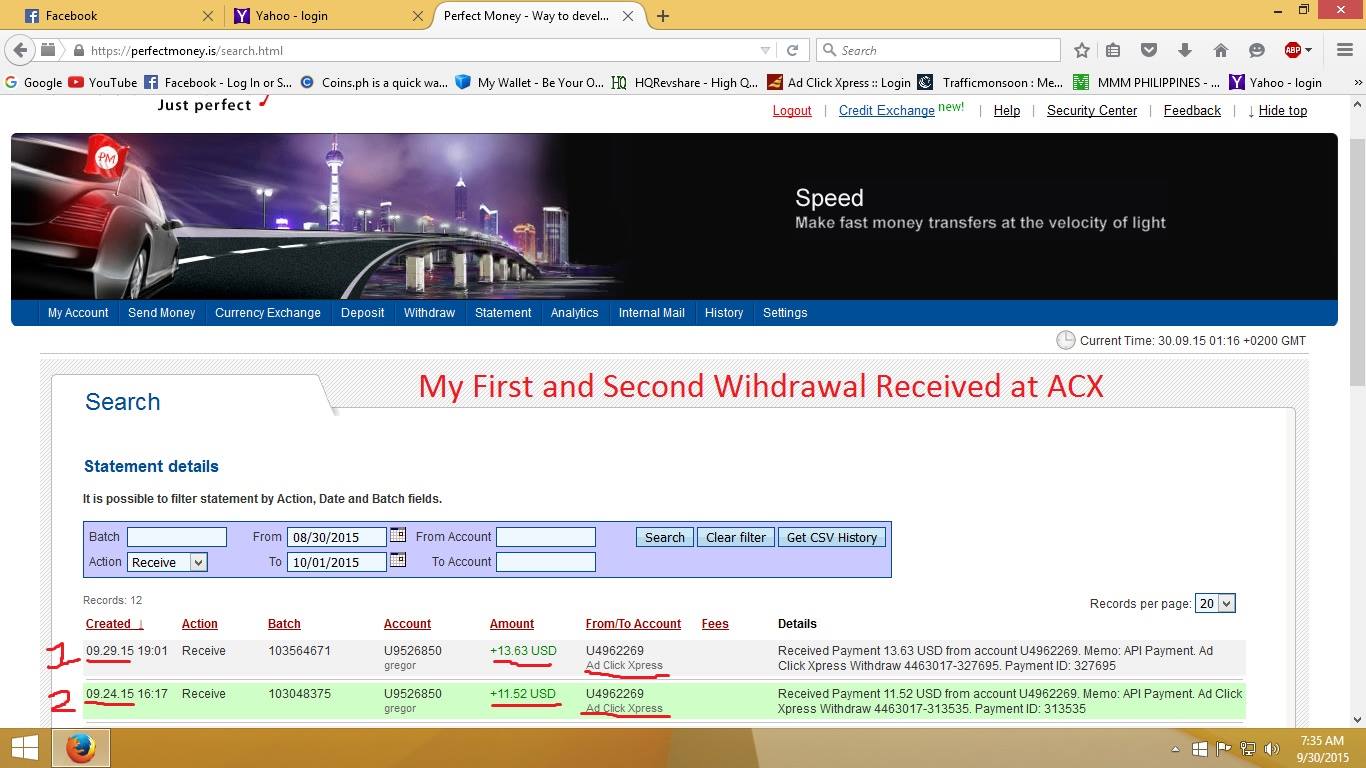The image size is (1366, 768).
Task: Open the Settings menu item
Action: pyautogui.click(x=785, y=313)
